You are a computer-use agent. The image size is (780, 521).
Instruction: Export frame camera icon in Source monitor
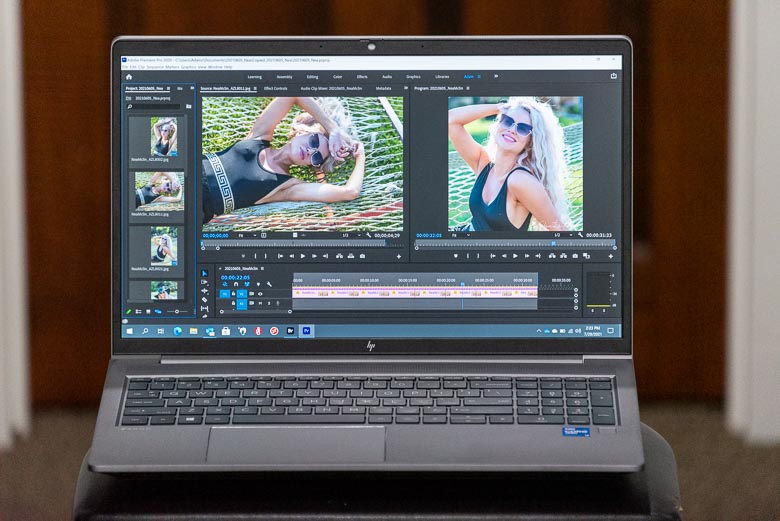[362, 256]
